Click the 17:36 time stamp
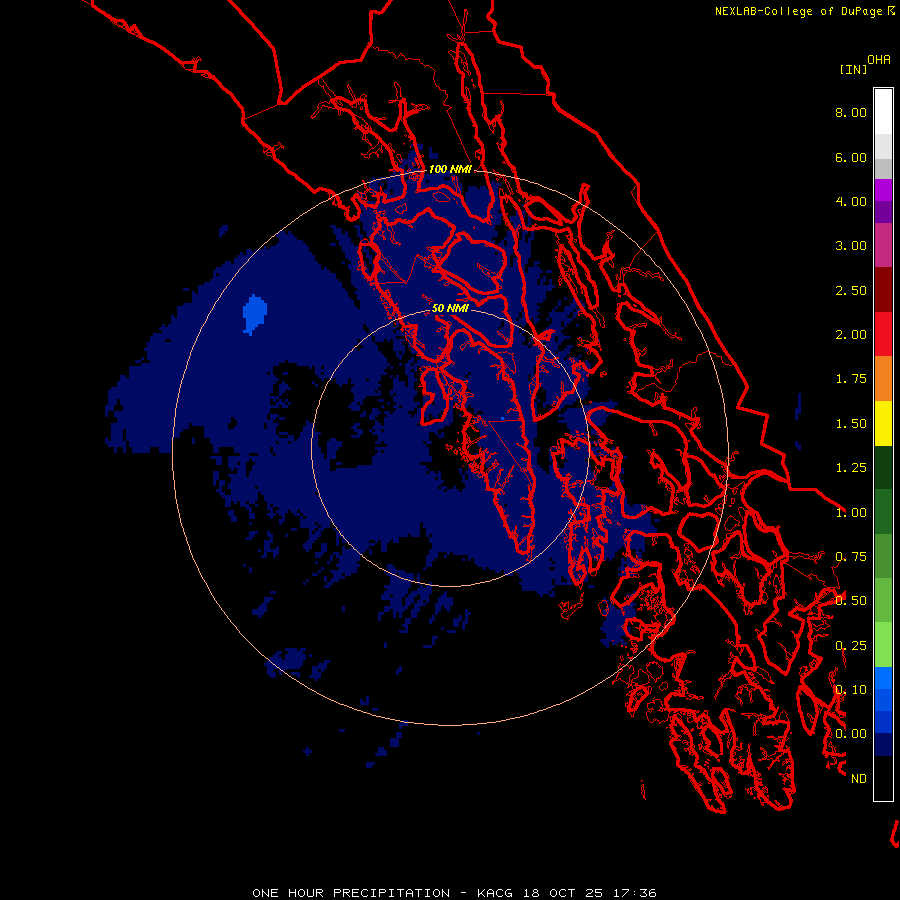The height and width of the screenshot is (900, 900). coord(634,893)
